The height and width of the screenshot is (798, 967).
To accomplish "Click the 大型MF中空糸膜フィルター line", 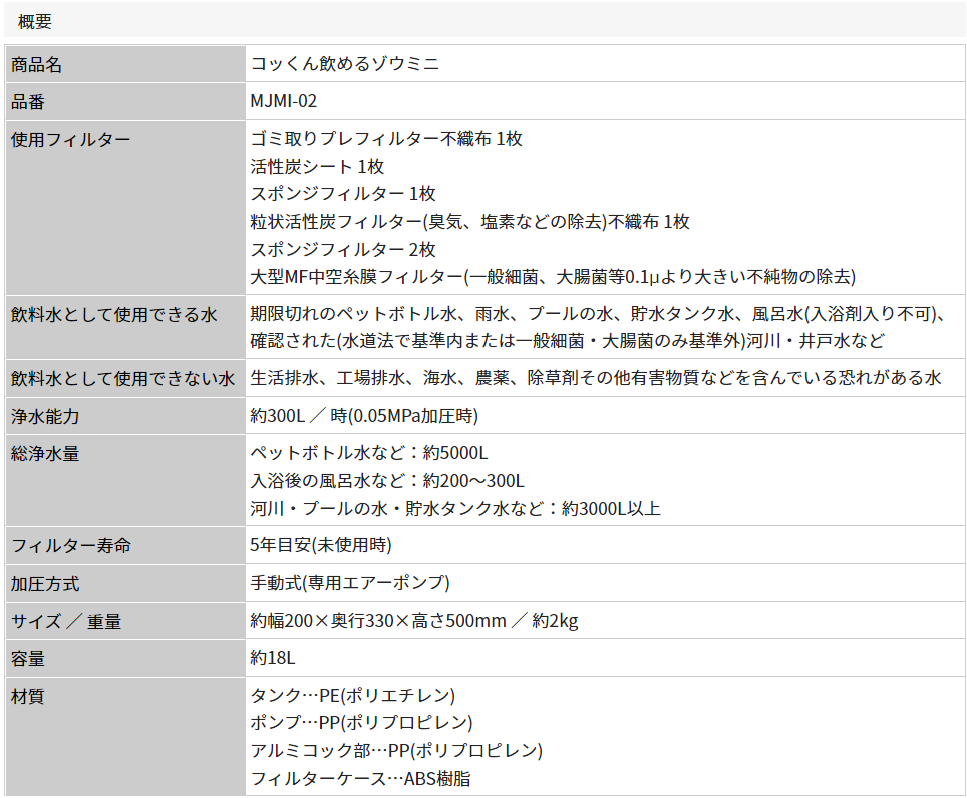I will (553, 277).
